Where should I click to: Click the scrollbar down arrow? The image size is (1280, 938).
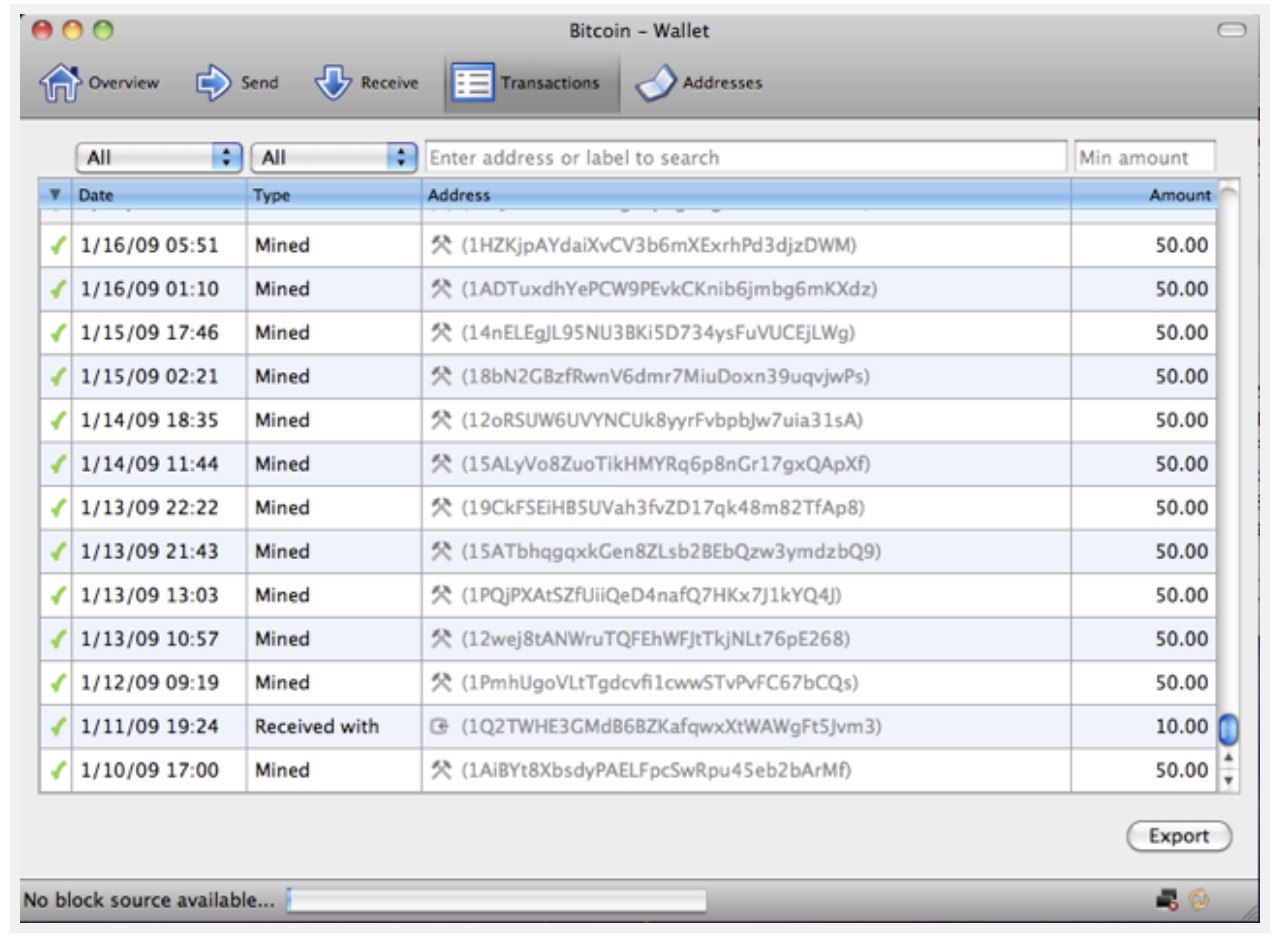(x=1229, y=780)
